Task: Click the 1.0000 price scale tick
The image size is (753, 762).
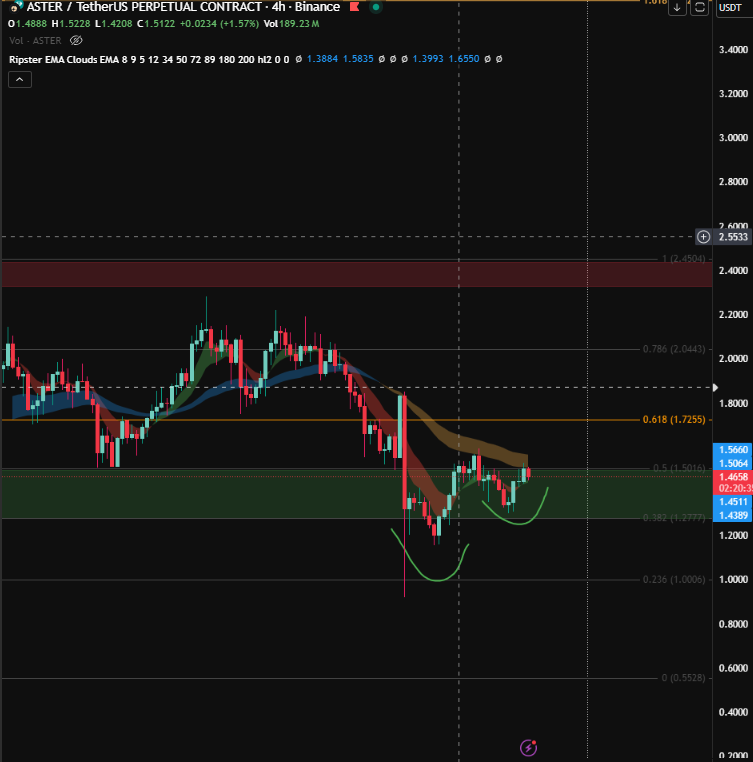Action: click(733, 579)
